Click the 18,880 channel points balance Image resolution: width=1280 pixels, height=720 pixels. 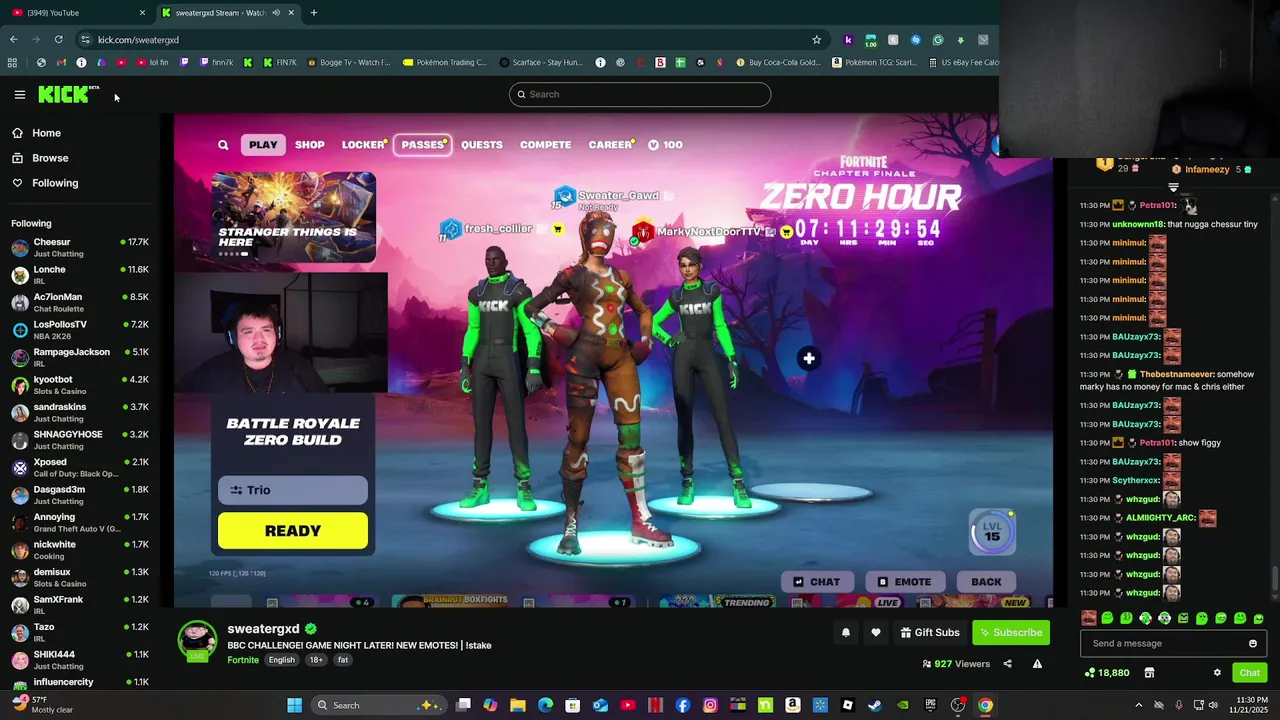click(1107, 673)
